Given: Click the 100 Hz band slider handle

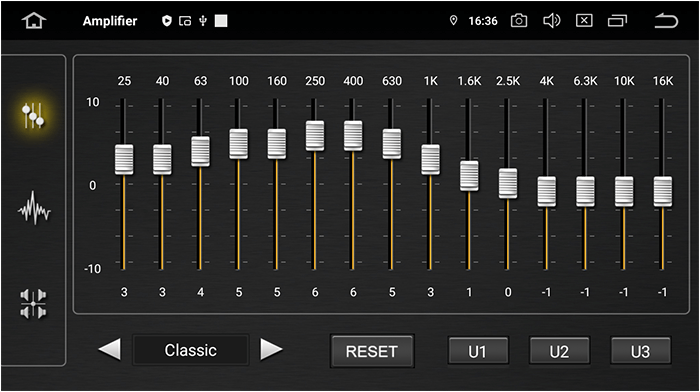Looking at the screenshot, I should [239, 144].
